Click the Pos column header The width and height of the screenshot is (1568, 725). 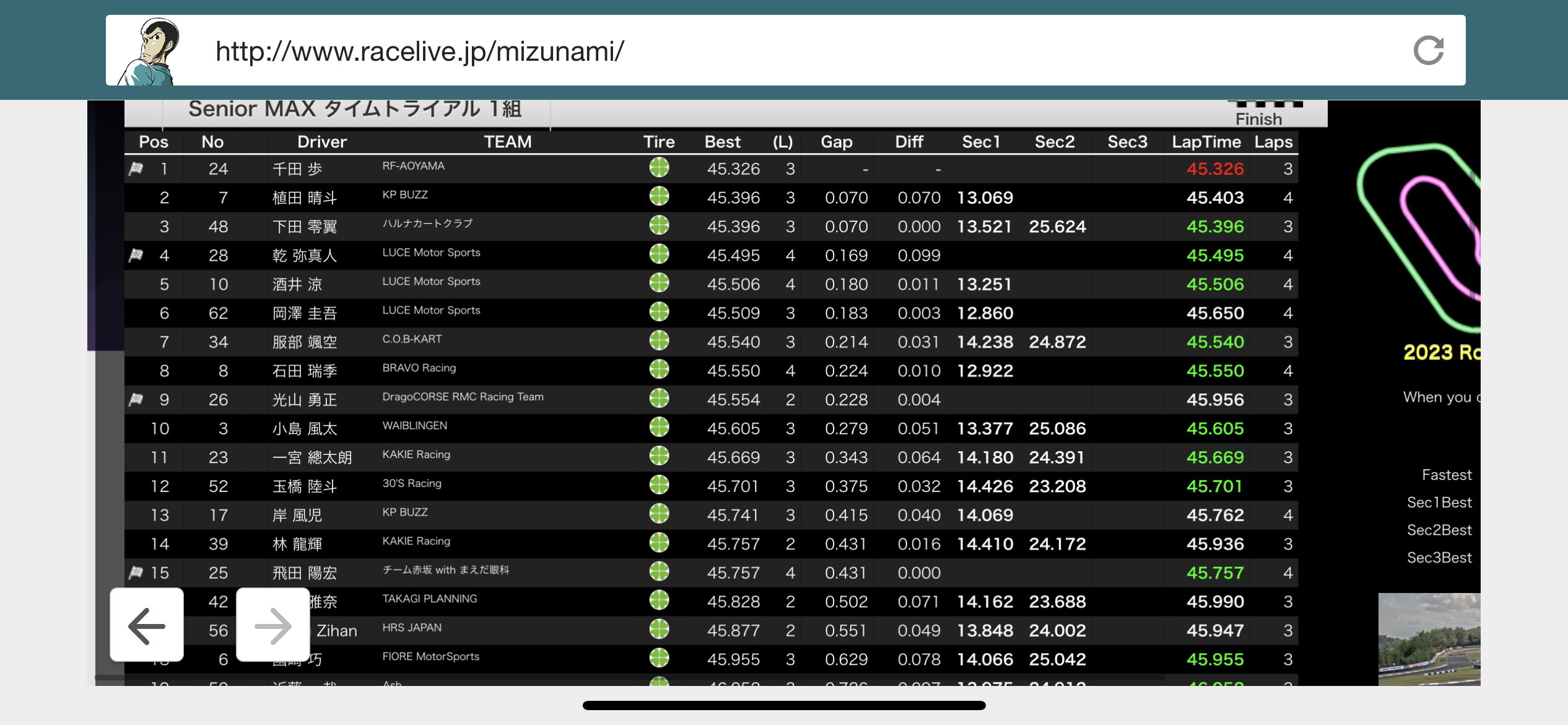pos(154,142)
